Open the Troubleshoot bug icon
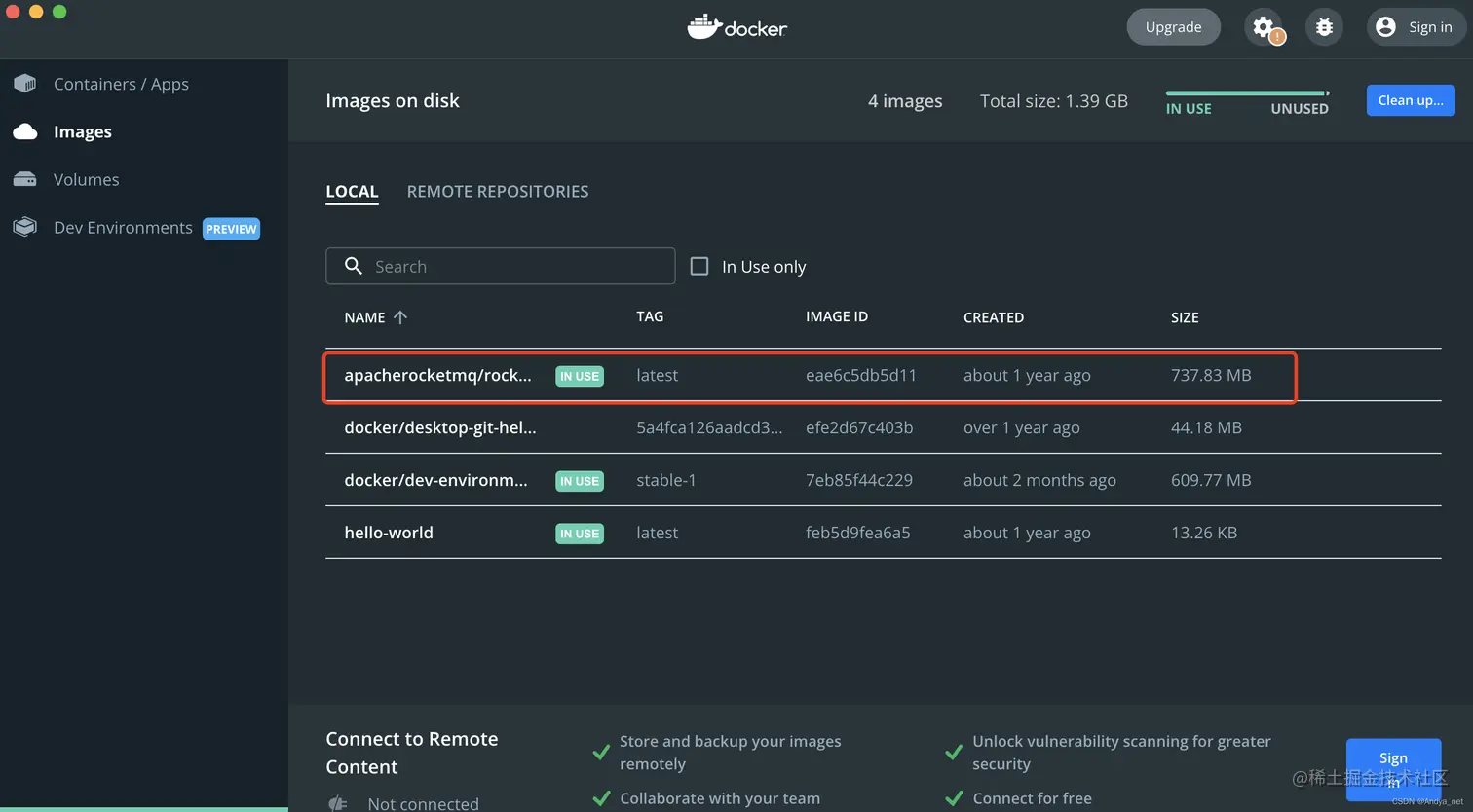The height and width of the screenshot is (812, 1473). coord(1324,26)
